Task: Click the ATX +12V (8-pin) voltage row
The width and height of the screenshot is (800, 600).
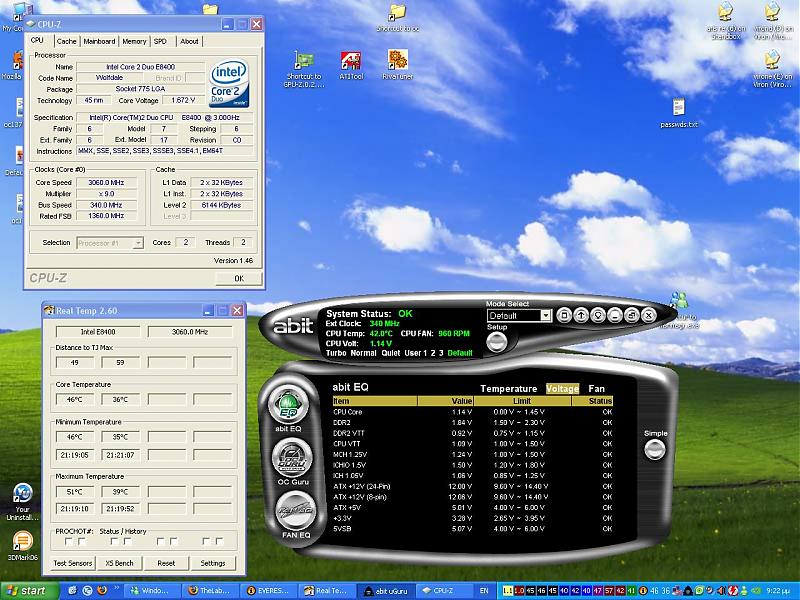Action: coord(472,497)
